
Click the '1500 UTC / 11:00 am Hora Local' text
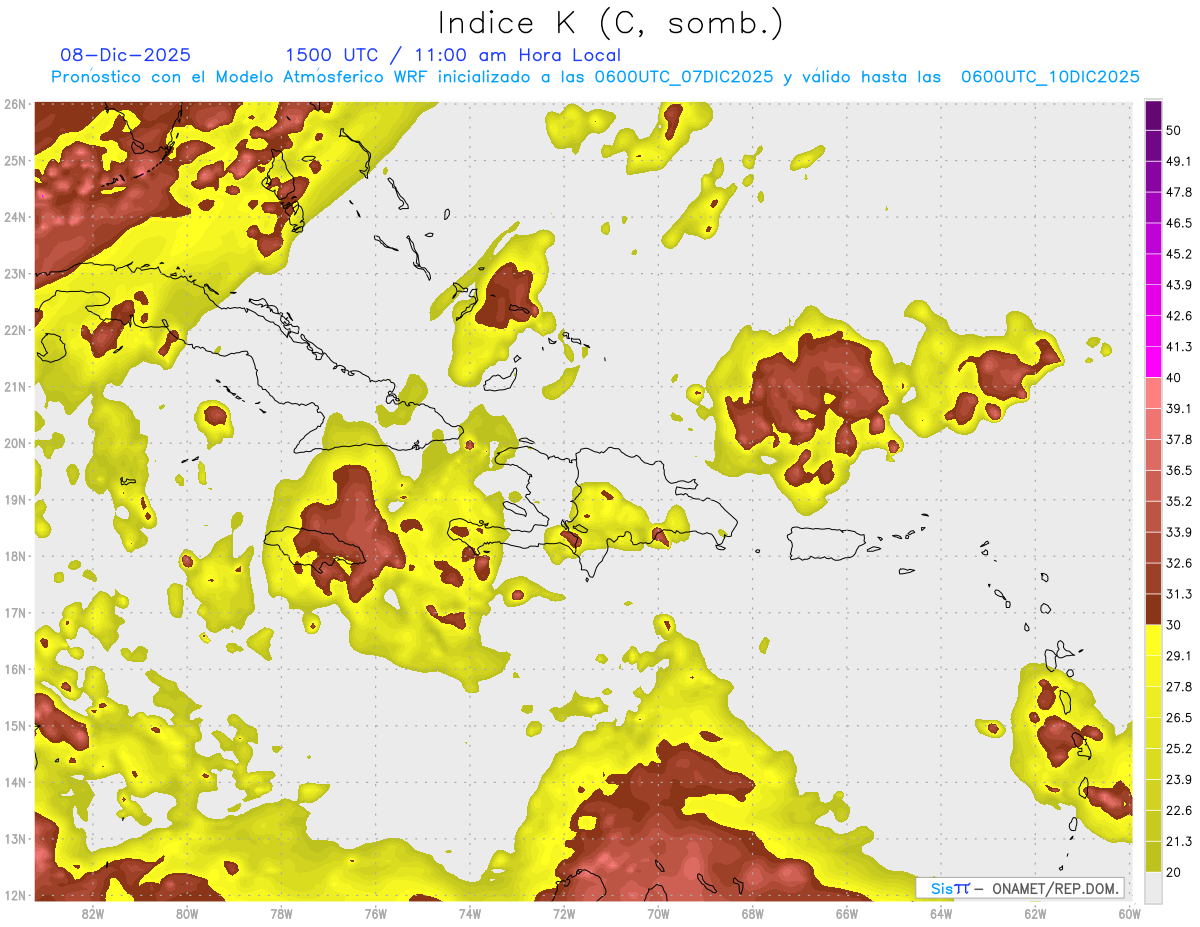pyautogui.click(x=453, y=55)
